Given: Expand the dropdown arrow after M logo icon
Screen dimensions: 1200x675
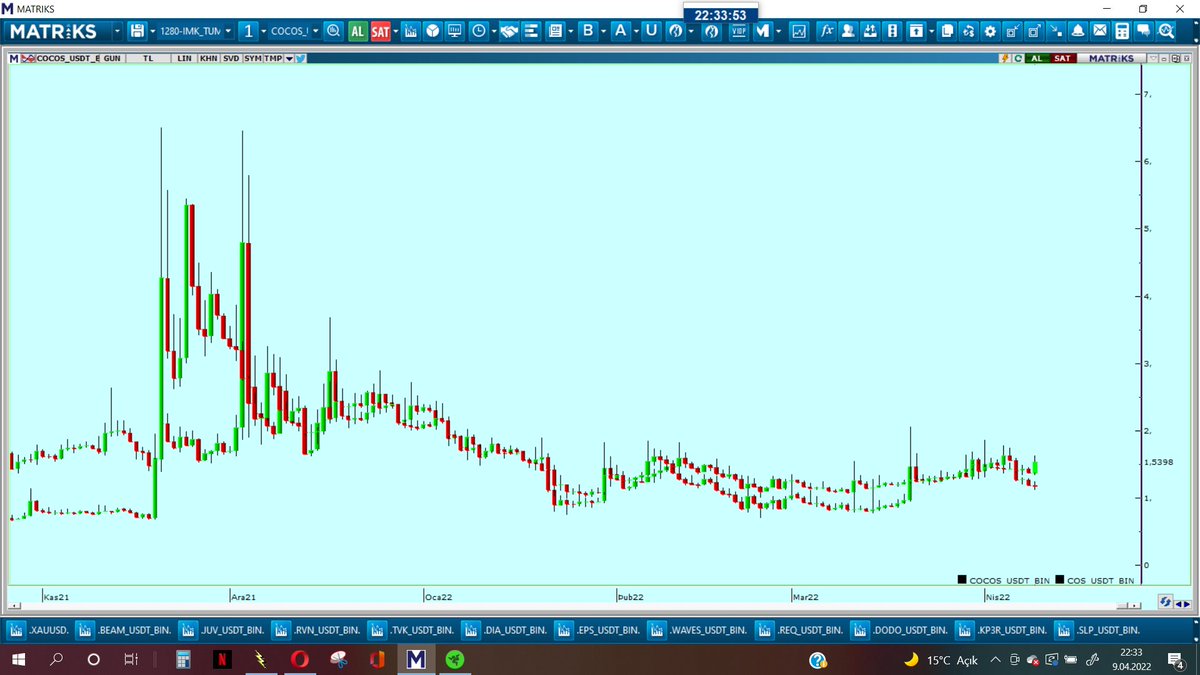Looking at the screenshot, I should (x=779, y=31).
